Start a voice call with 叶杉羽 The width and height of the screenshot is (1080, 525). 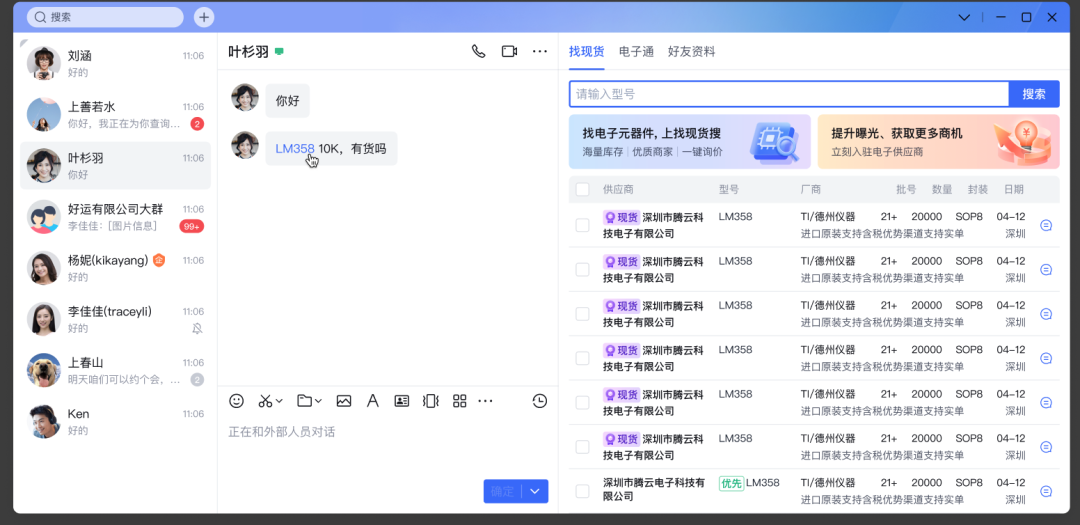[478, 52]
